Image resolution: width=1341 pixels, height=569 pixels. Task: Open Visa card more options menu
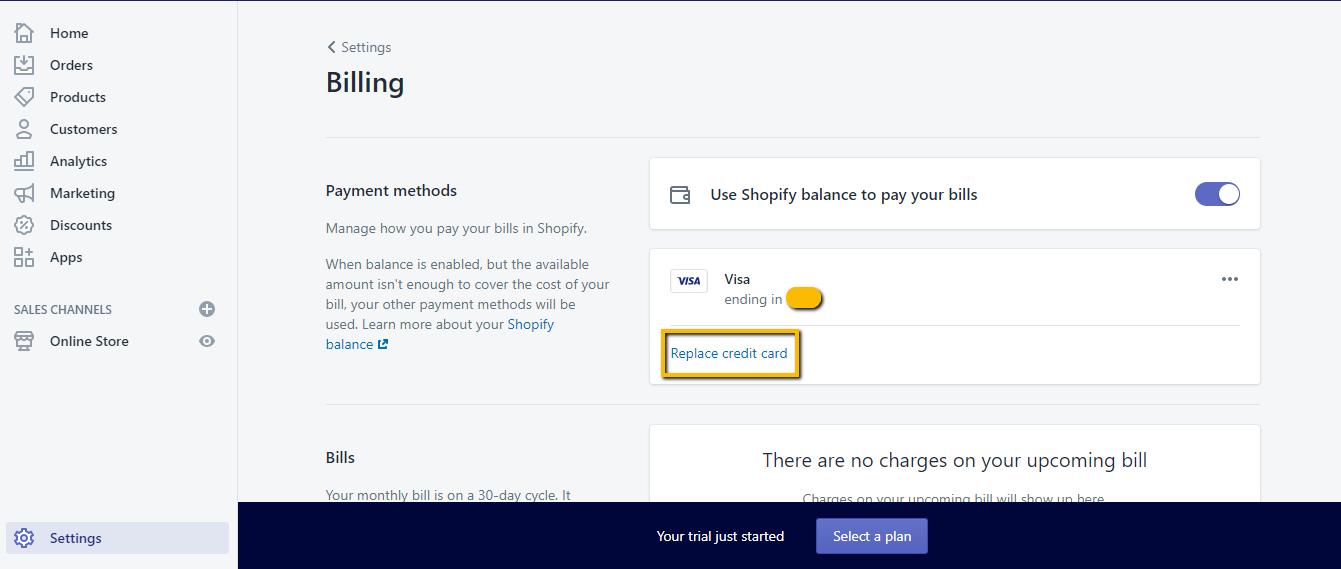coord(1230,279)
